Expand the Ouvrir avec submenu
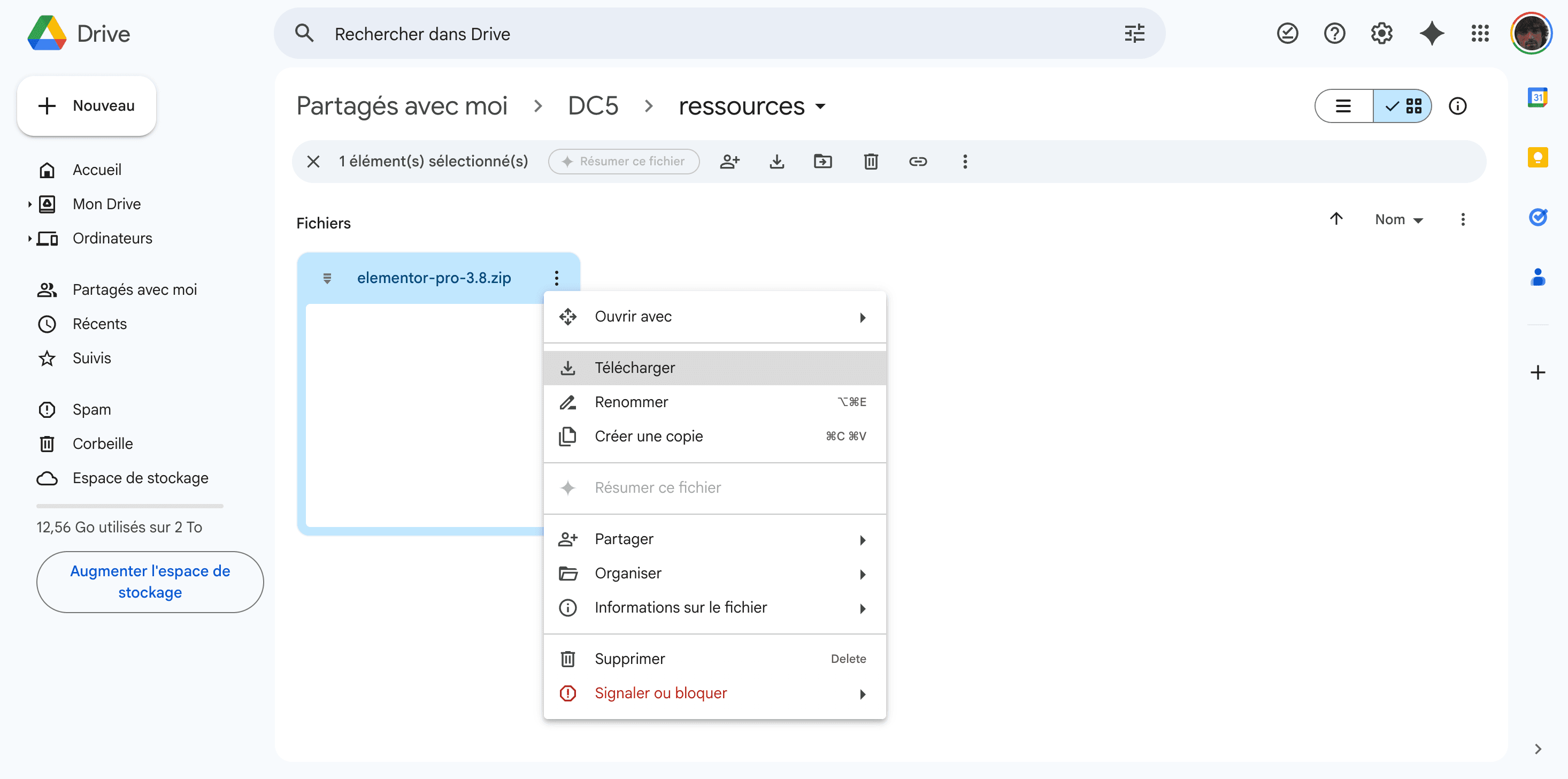 point(714,317)
